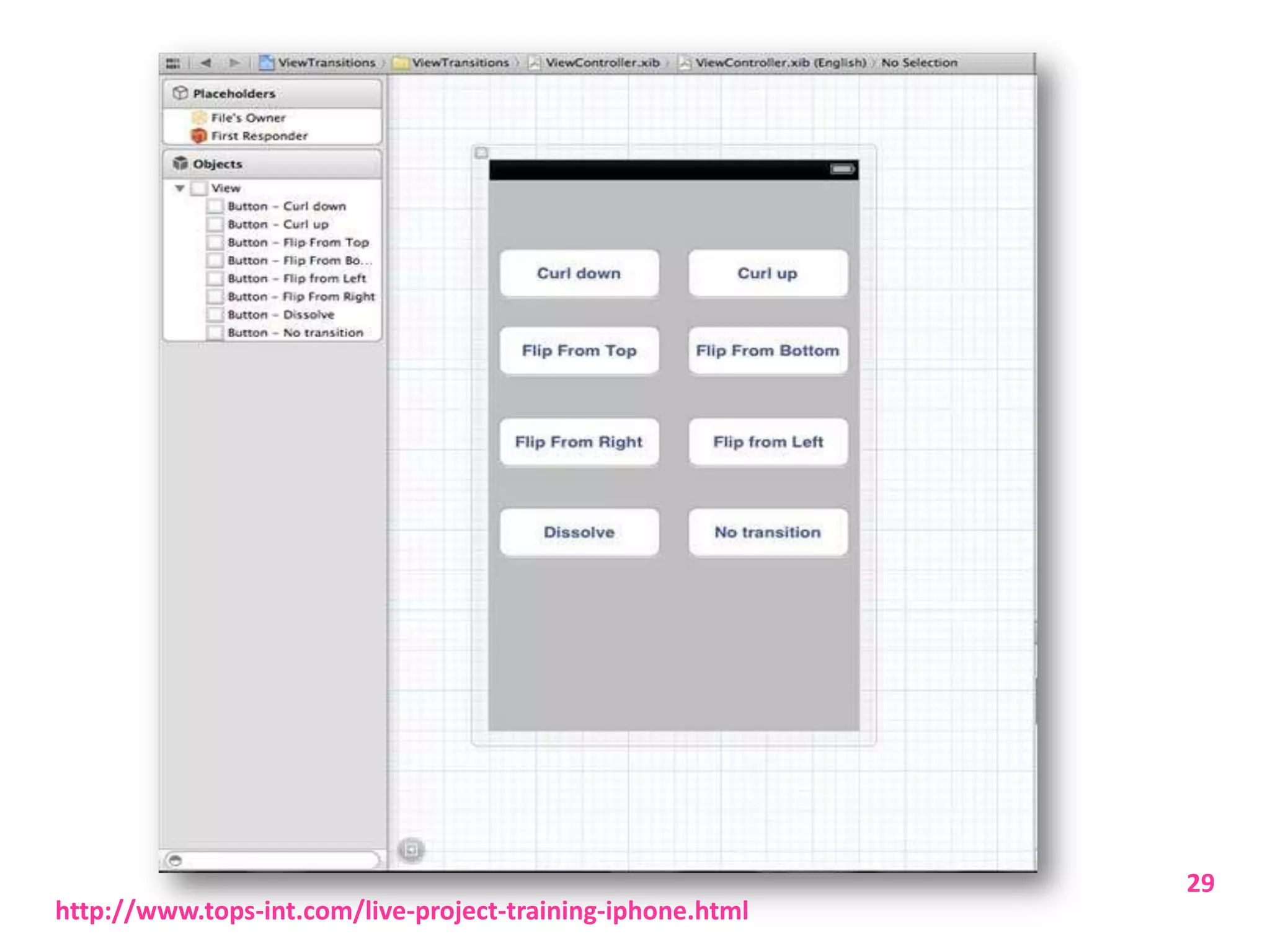Collapse the View disclosure triangle
Image resolution: width=1270 pixels, height=952 pixels.
180,188
